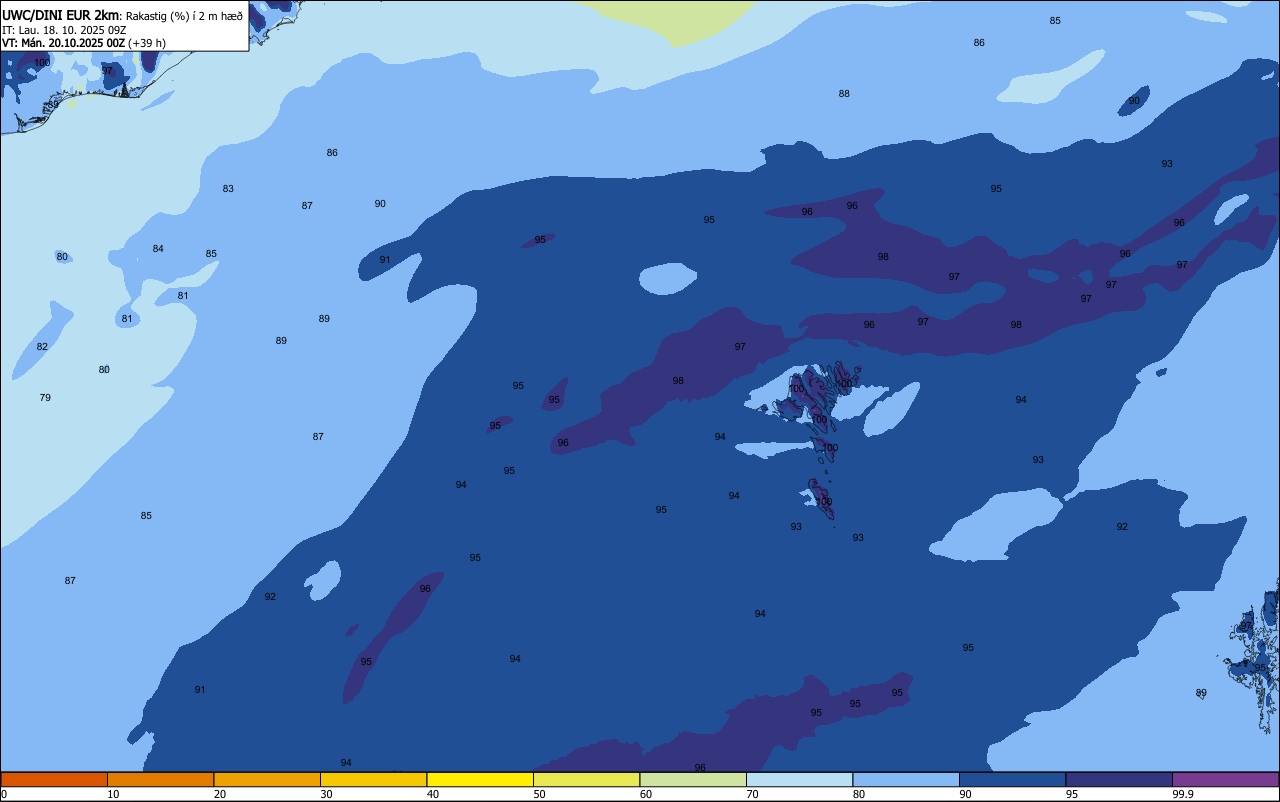This screenshot has width=1280, height=802.
Task: Click the 'VT: Mán. 20.10.2025 00Z (+39 h)' line
Action: point(84,43)
